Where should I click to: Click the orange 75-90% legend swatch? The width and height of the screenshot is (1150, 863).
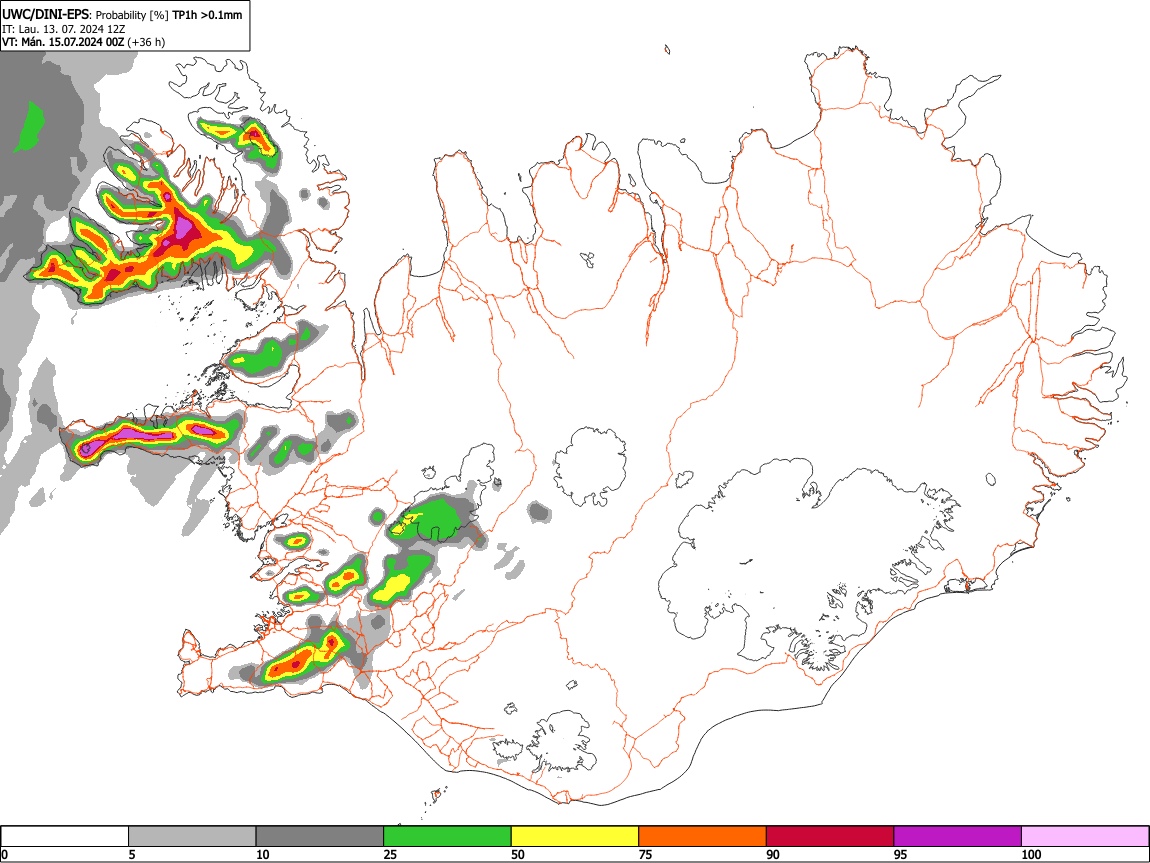703,837
